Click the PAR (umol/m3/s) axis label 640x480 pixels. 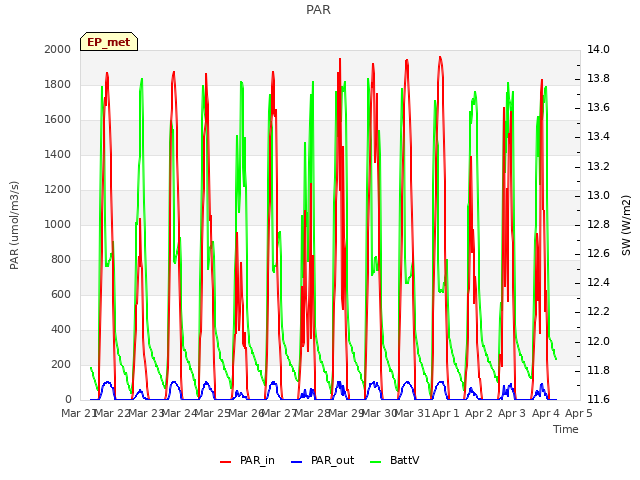click(14, 225)
